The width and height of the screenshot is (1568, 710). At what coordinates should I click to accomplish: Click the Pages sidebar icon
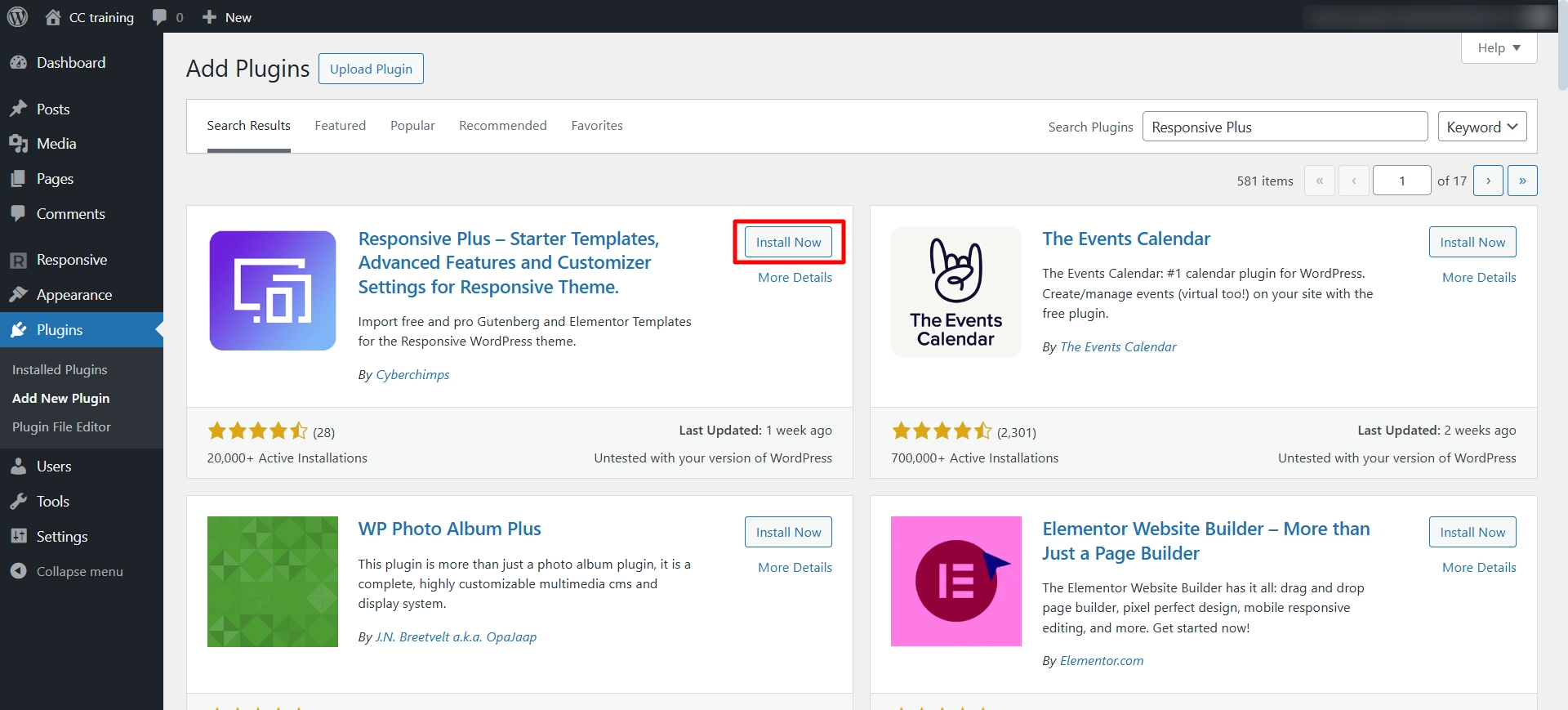coord(18,179)
